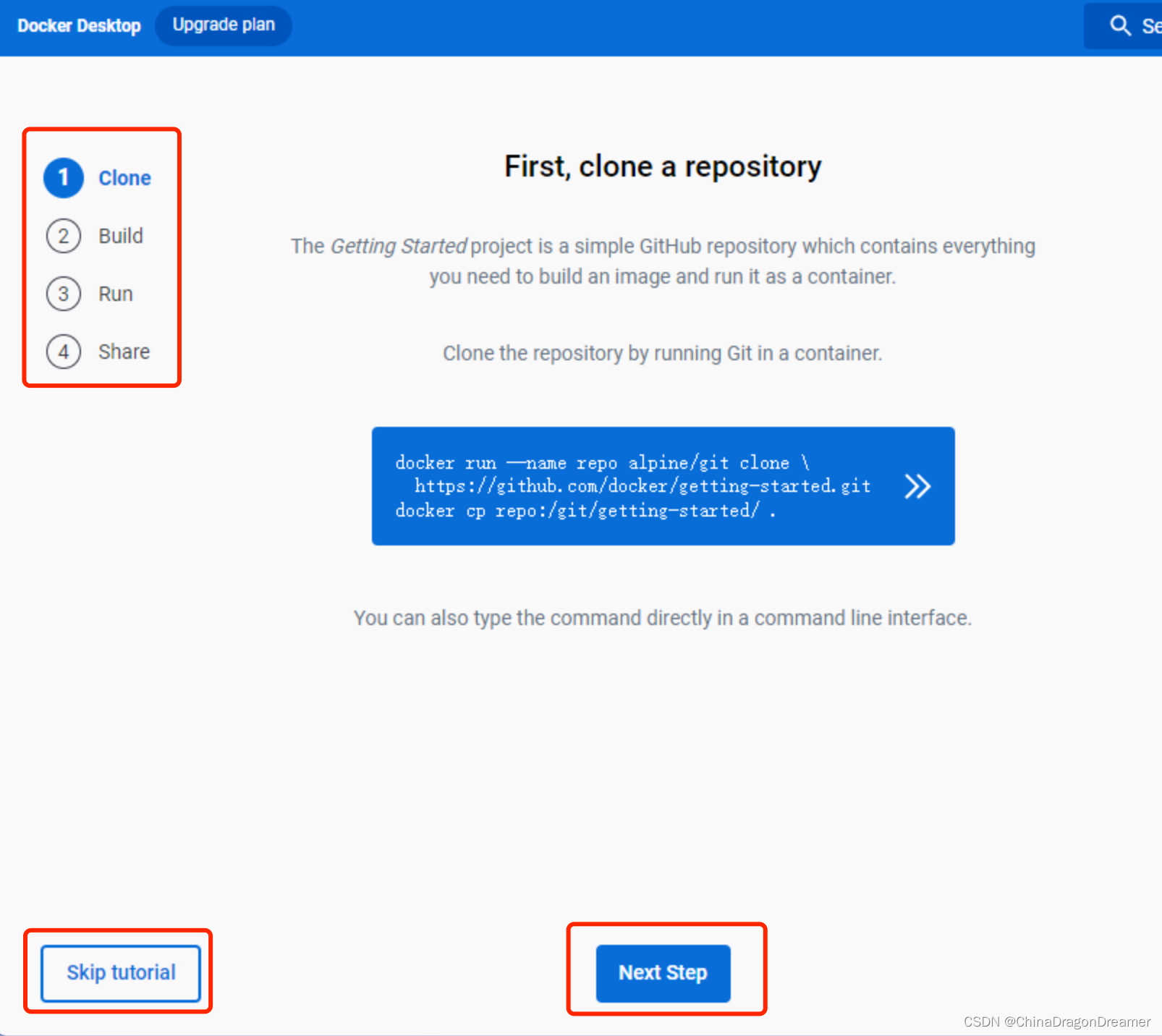Click the step 1 circle icon
The image size is (1162, 1036).
pos(64,178)
